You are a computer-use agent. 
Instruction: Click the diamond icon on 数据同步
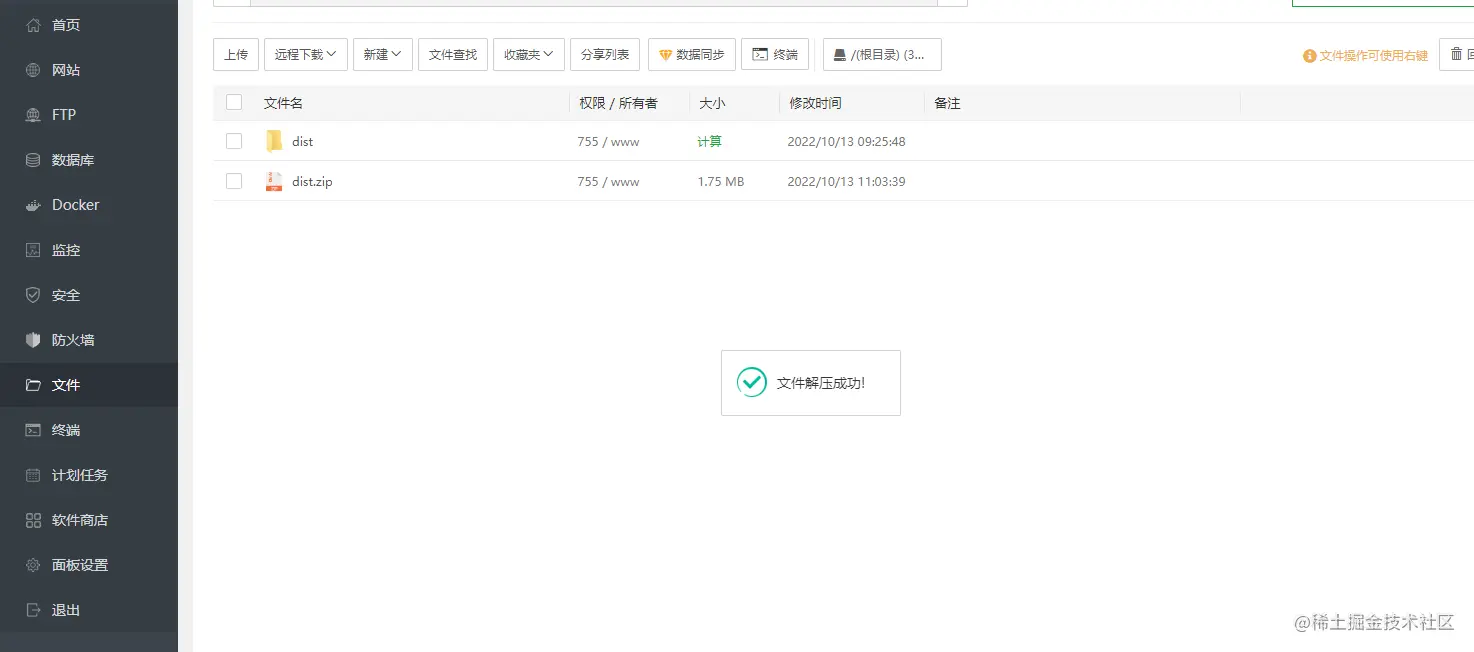click(x=665, y=55)
